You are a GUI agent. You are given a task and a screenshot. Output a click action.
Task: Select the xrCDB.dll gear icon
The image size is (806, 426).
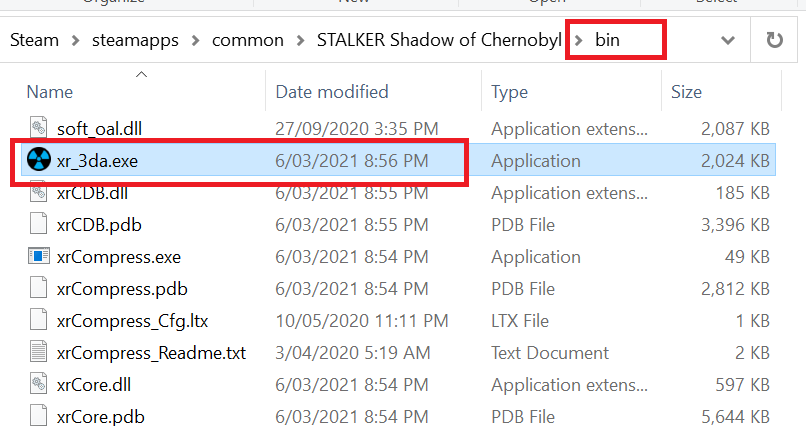pyautogui.click(x=38, y=192)
